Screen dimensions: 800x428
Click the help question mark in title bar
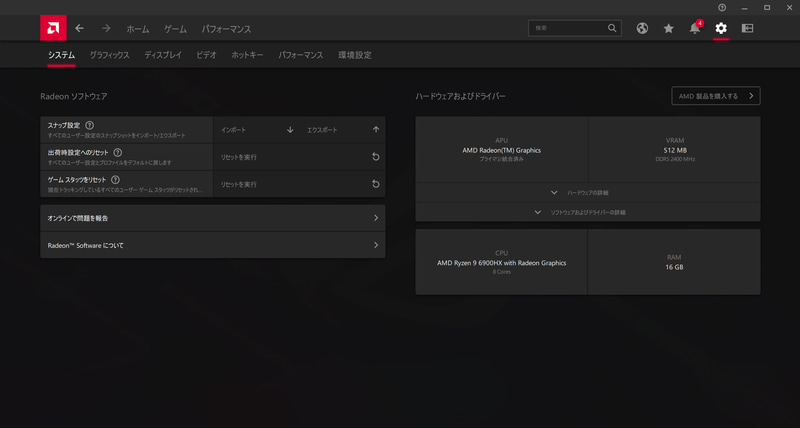[x=722, y=8]
